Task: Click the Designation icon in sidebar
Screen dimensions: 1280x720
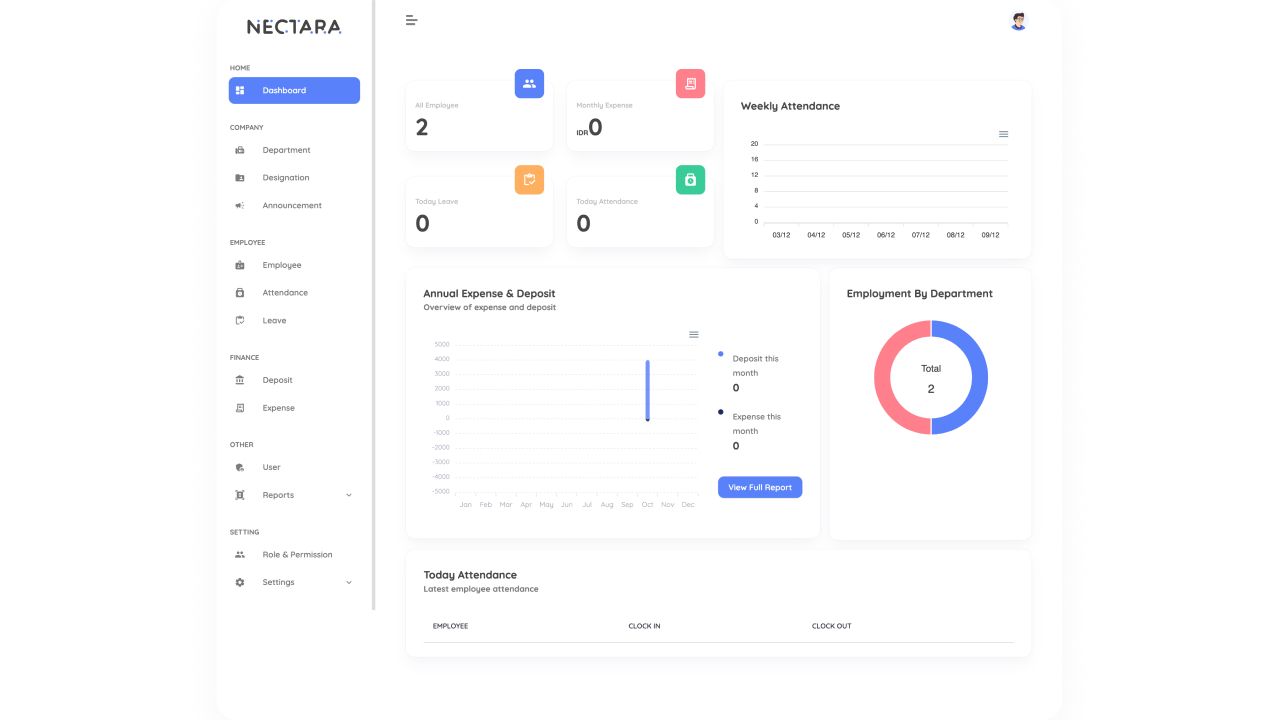Action: pyautogui.click(x=240, y=178)
